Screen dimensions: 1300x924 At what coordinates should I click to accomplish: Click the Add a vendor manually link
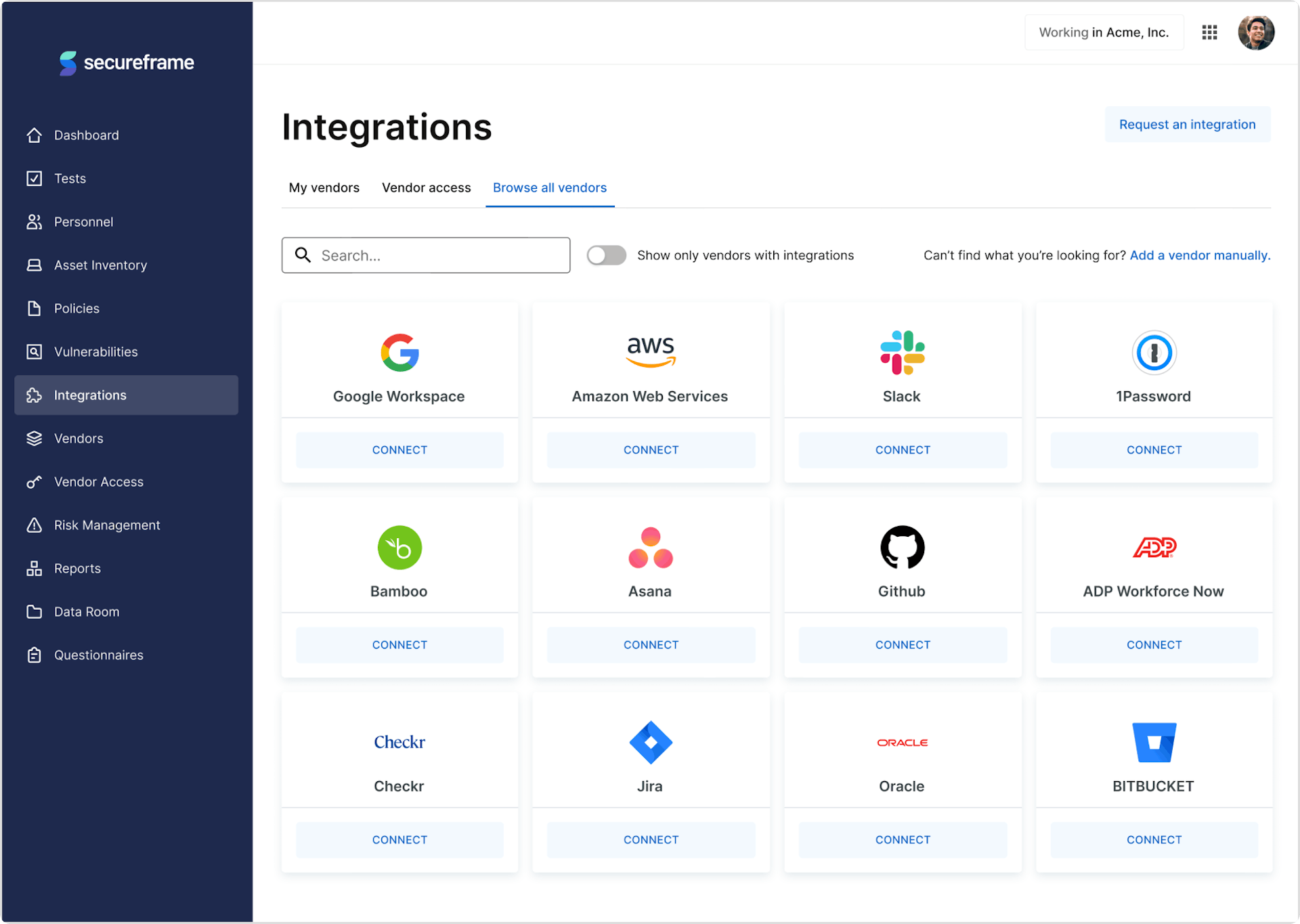pyautogui.click(x=1199, y=255)
